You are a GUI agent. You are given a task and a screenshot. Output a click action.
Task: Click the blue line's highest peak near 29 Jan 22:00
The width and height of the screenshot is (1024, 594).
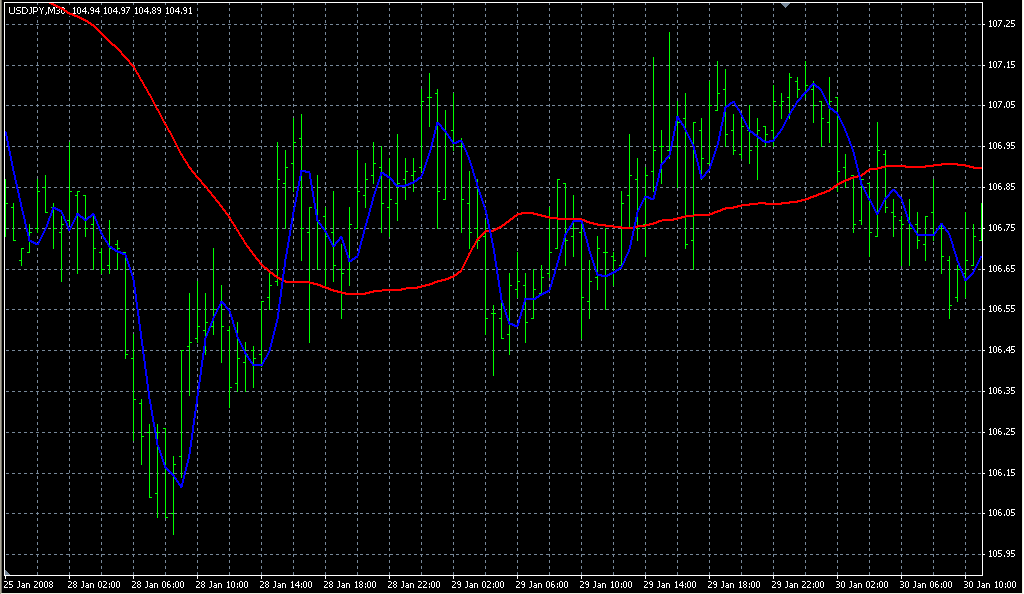pos(815,84)
